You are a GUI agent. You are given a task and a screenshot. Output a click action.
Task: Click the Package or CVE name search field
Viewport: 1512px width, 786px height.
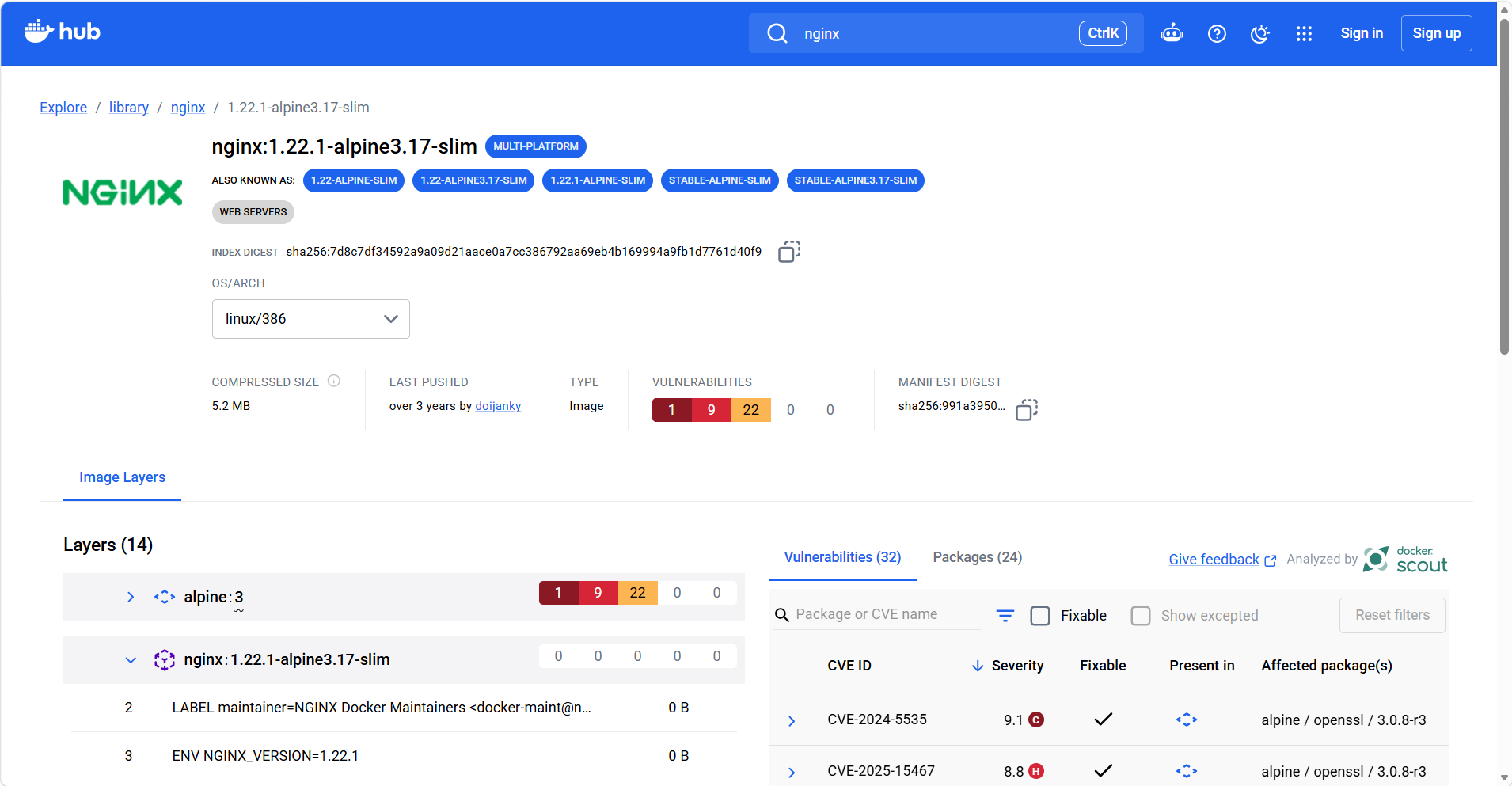coord(876,614)
